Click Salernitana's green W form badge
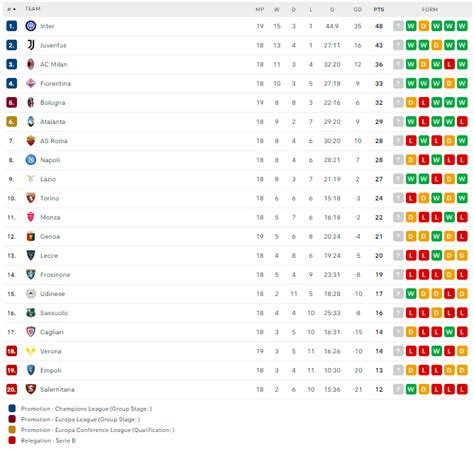Screen dimensions: 474x449 [411, 389]
